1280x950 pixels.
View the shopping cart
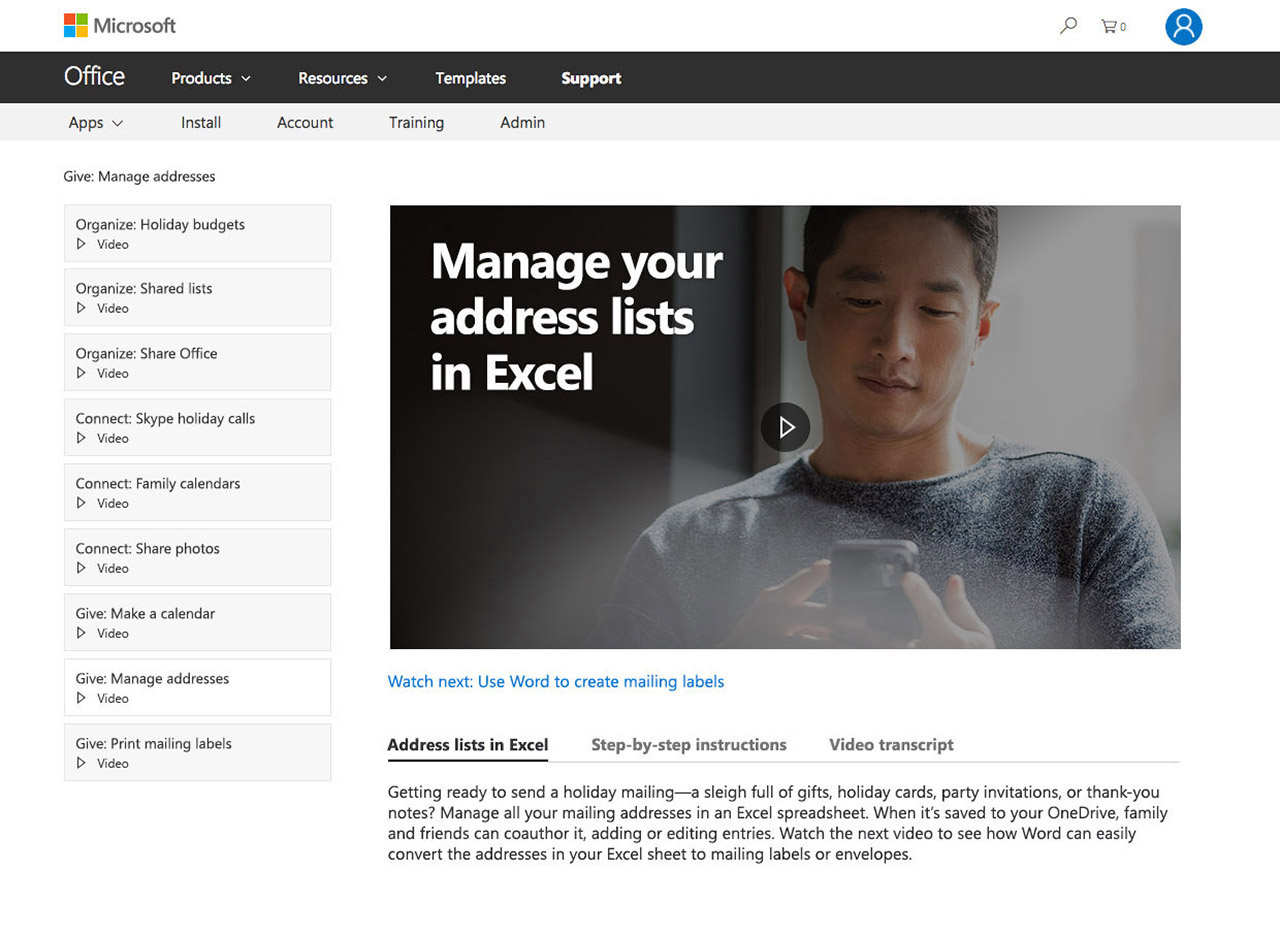(x=1112, y=26)
